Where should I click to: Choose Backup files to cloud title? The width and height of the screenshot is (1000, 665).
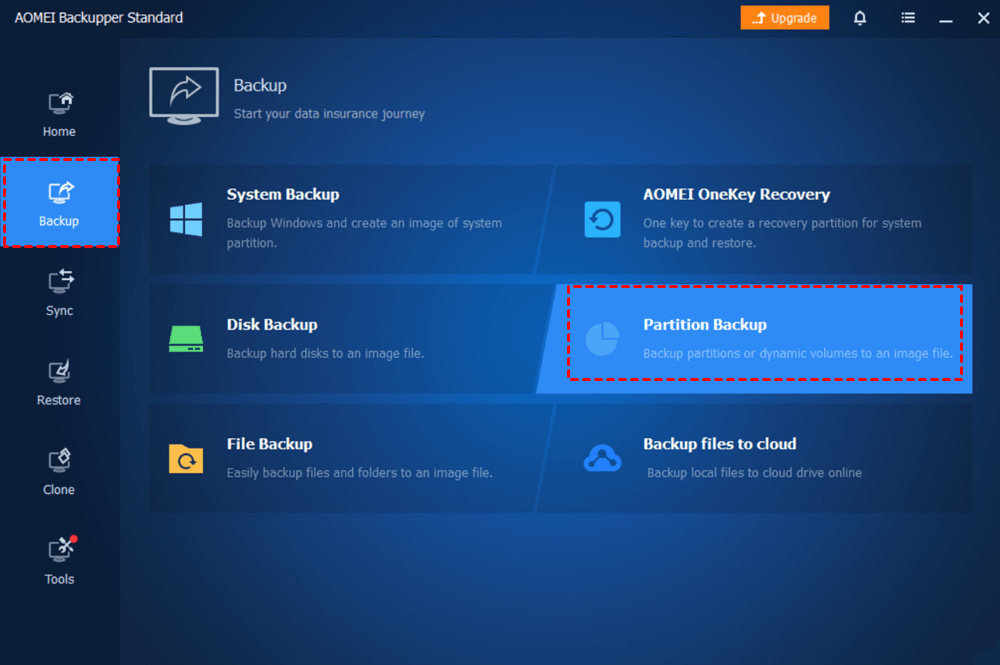(719, 444)
